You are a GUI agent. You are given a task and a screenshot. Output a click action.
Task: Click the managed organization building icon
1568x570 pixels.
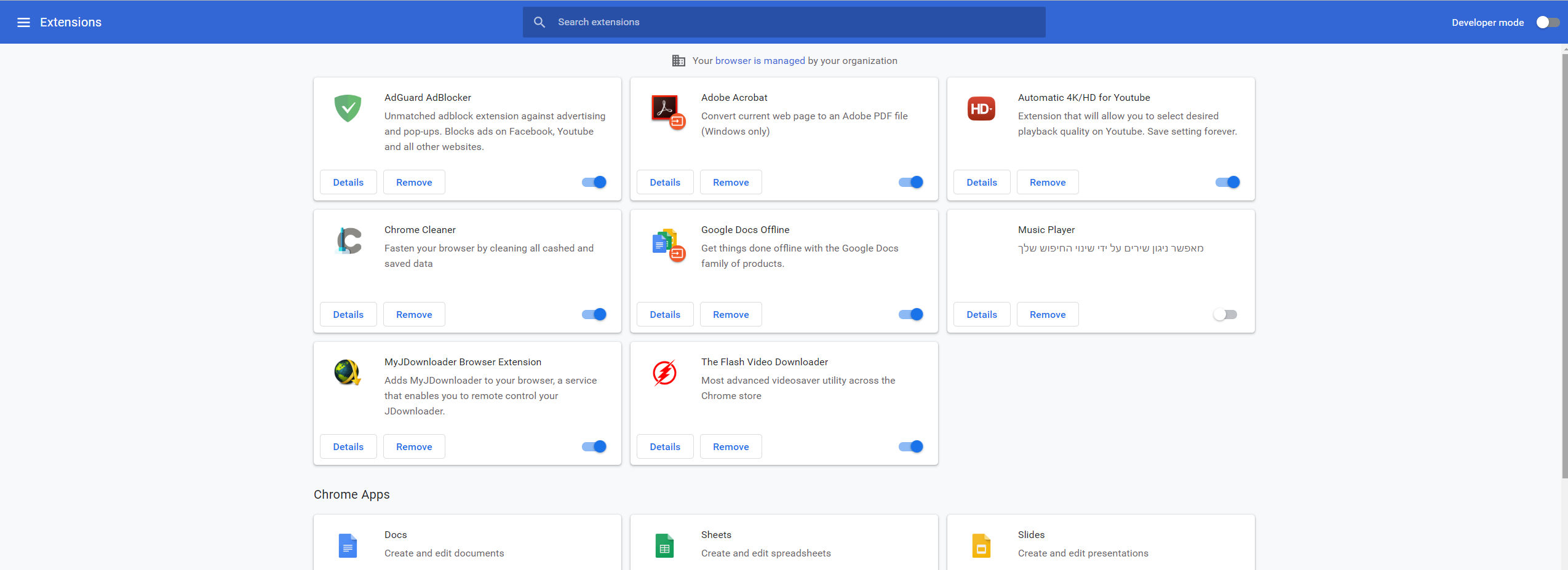tap(679, 60)
